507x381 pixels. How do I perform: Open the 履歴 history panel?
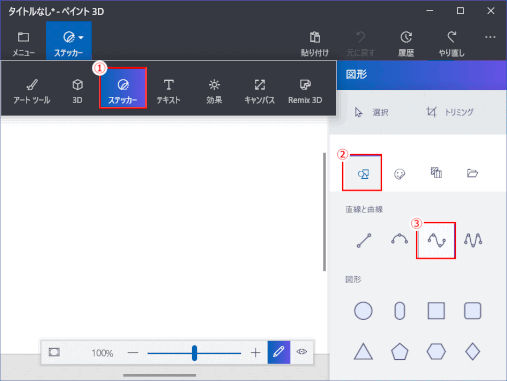[x=406, y=43]
